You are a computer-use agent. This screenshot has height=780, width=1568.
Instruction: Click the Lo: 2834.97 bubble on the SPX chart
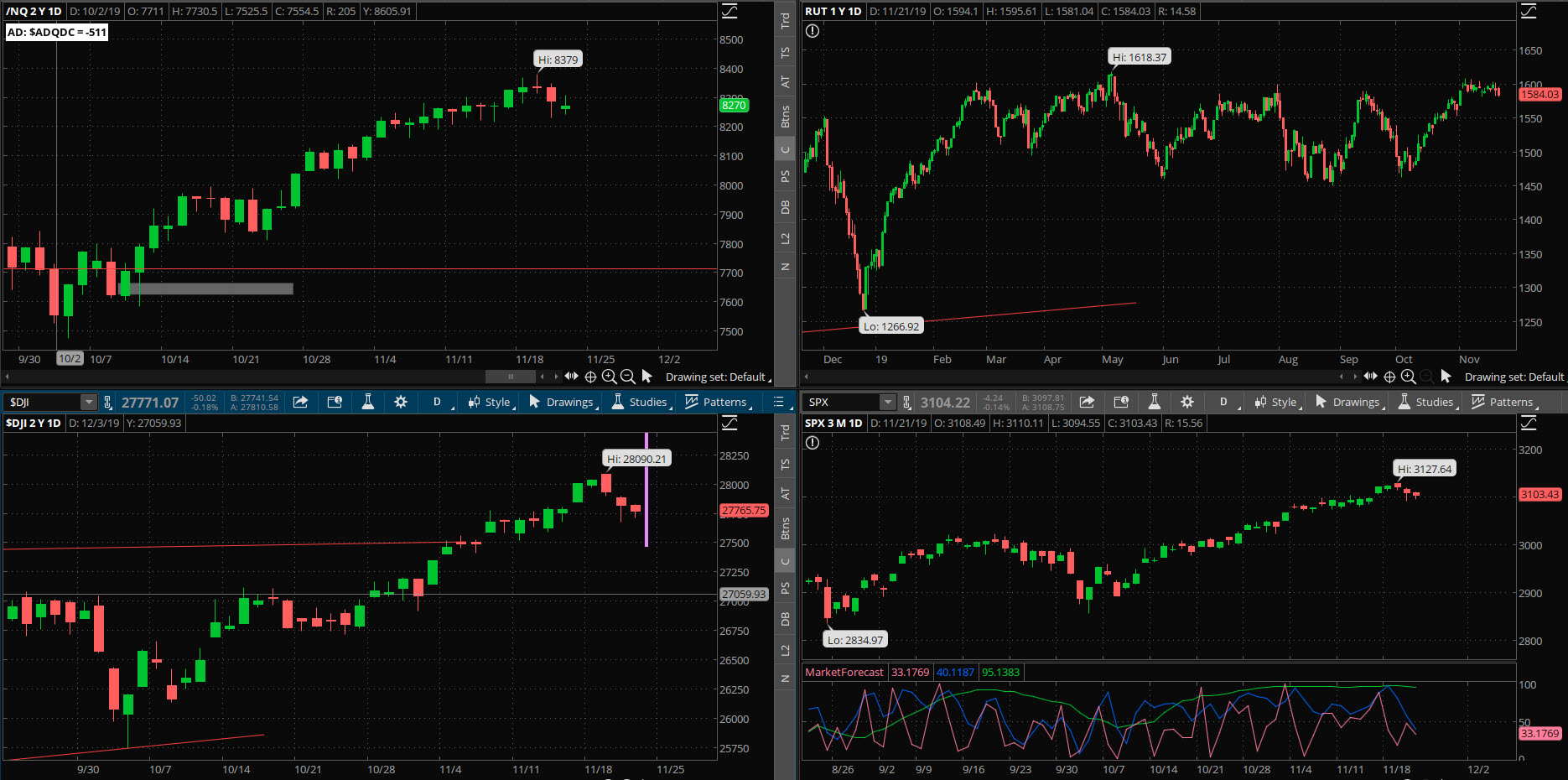(855, 640)
